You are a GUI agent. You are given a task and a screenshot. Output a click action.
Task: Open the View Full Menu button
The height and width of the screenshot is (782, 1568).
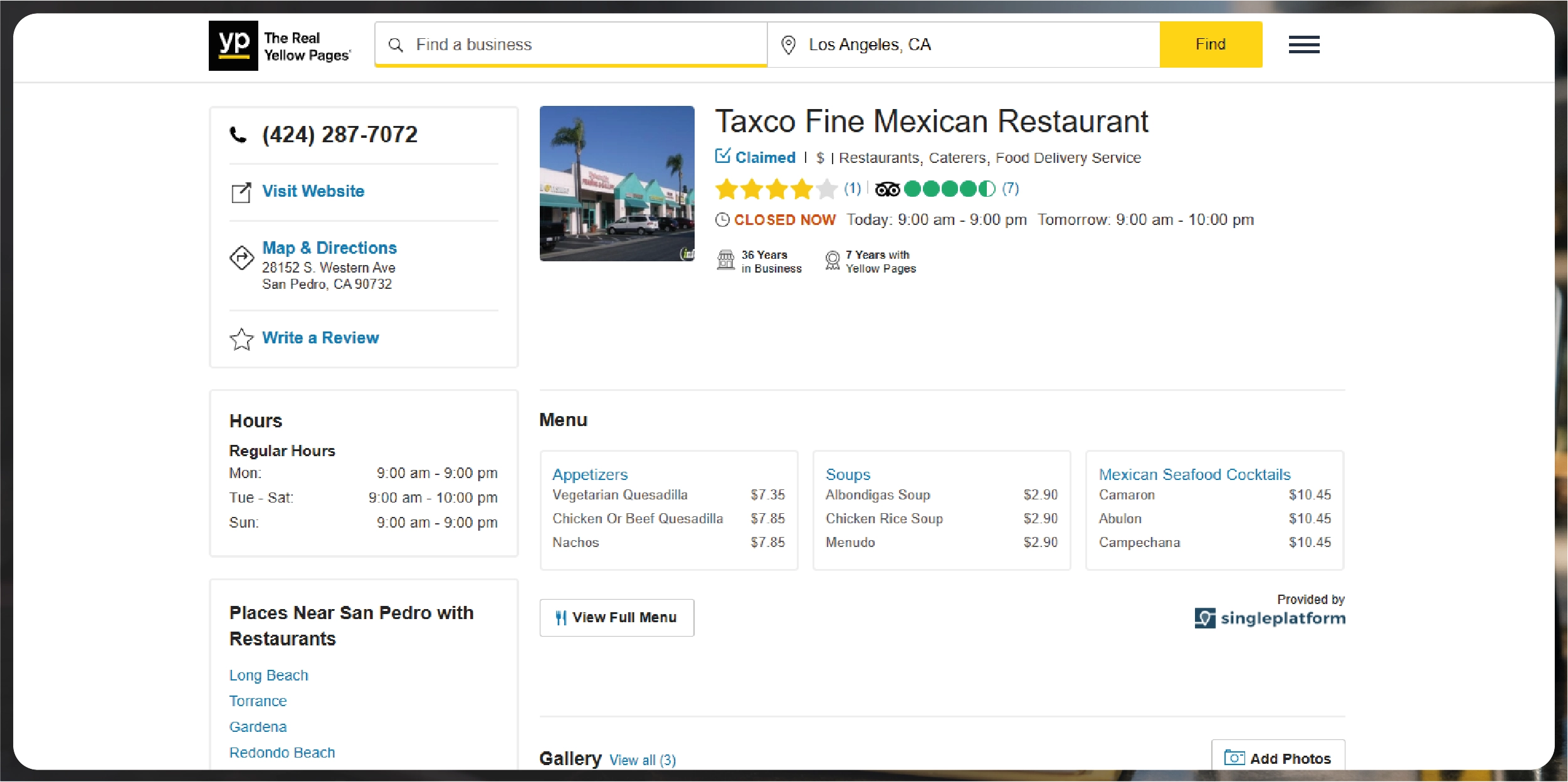pyautogui.click(x=616, y=618)
